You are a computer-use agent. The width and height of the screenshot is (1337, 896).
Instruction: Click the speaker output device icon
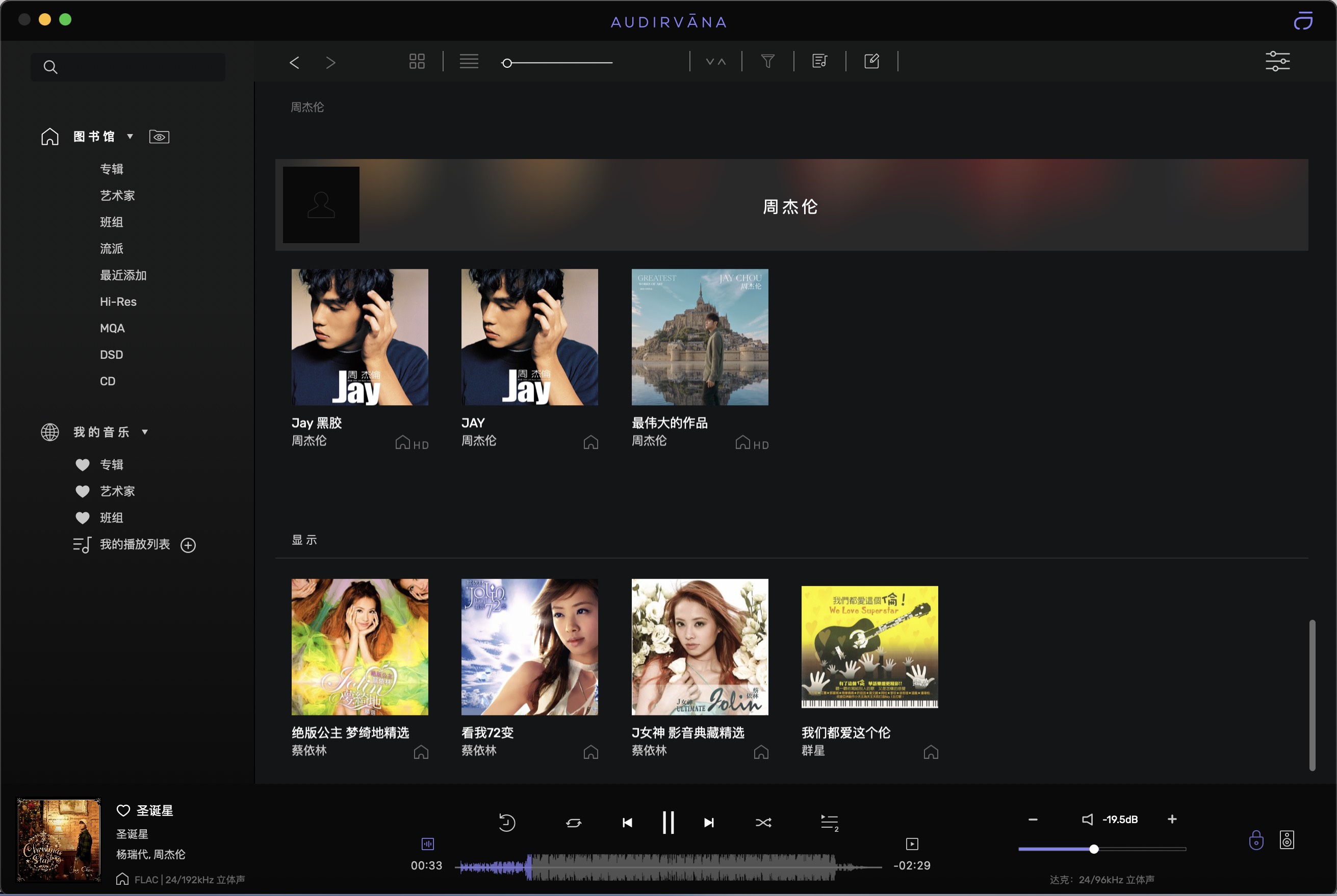[x=1286, y=839]
